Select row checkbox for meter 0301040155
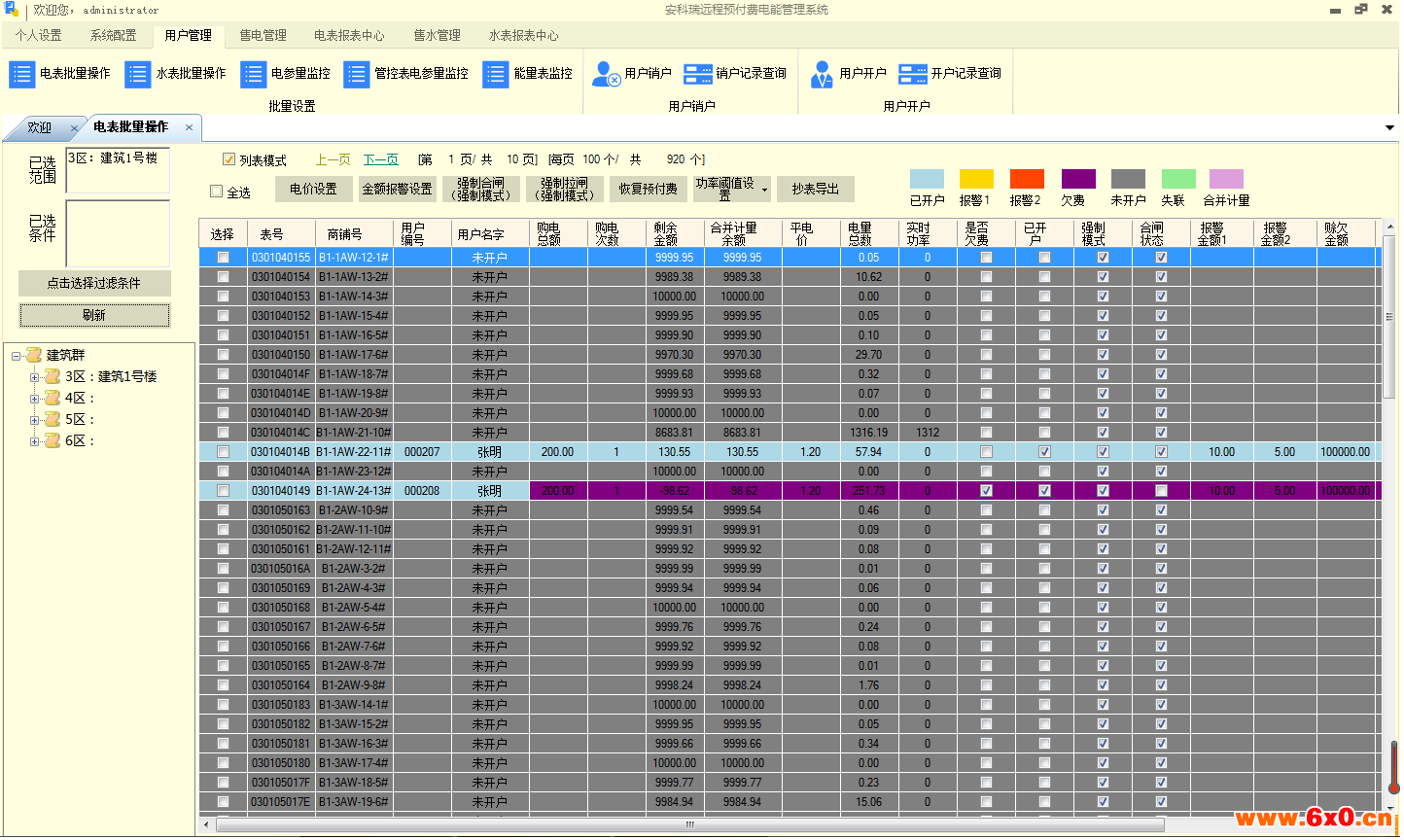 [x=224, y=258]
